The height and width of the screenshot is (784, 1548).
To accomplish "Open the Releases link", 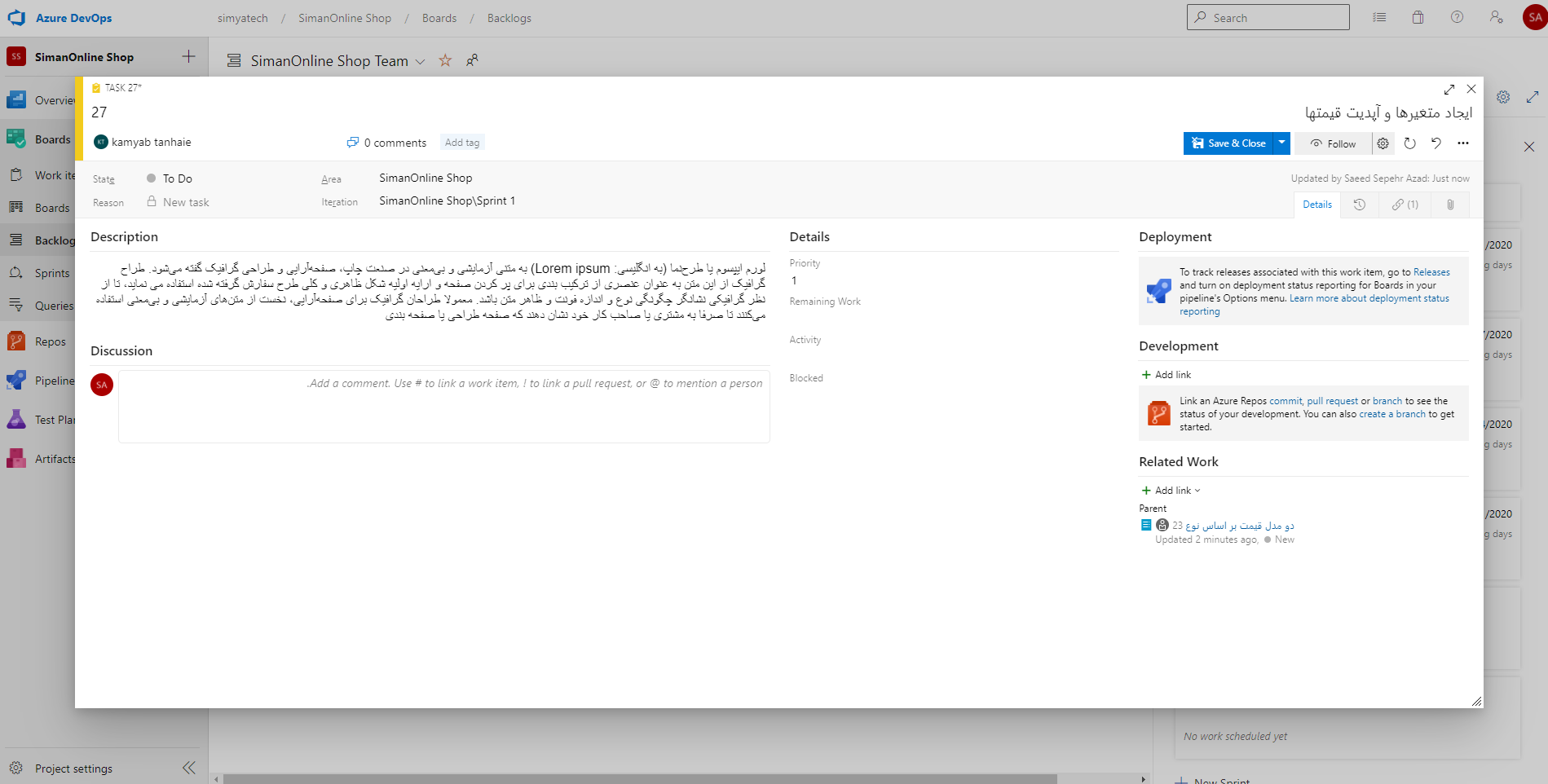I will pos(1431,272).
